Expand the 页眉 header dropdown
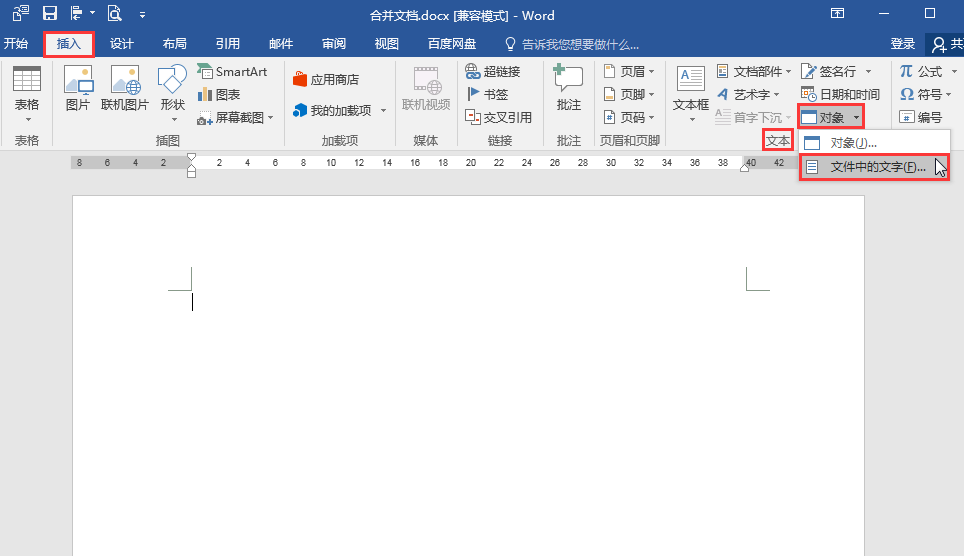The image size is (964, 556). 652,72
